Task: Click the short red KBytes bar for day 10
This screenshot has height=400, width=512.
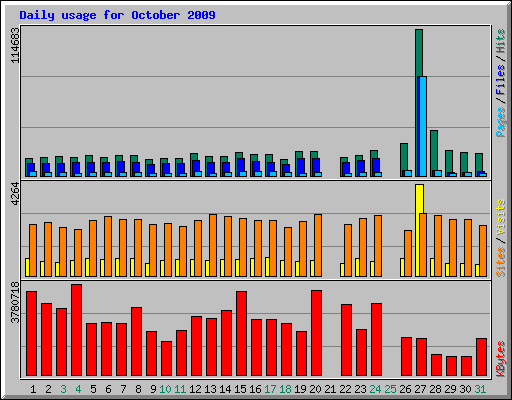Action: coord(166,358)
